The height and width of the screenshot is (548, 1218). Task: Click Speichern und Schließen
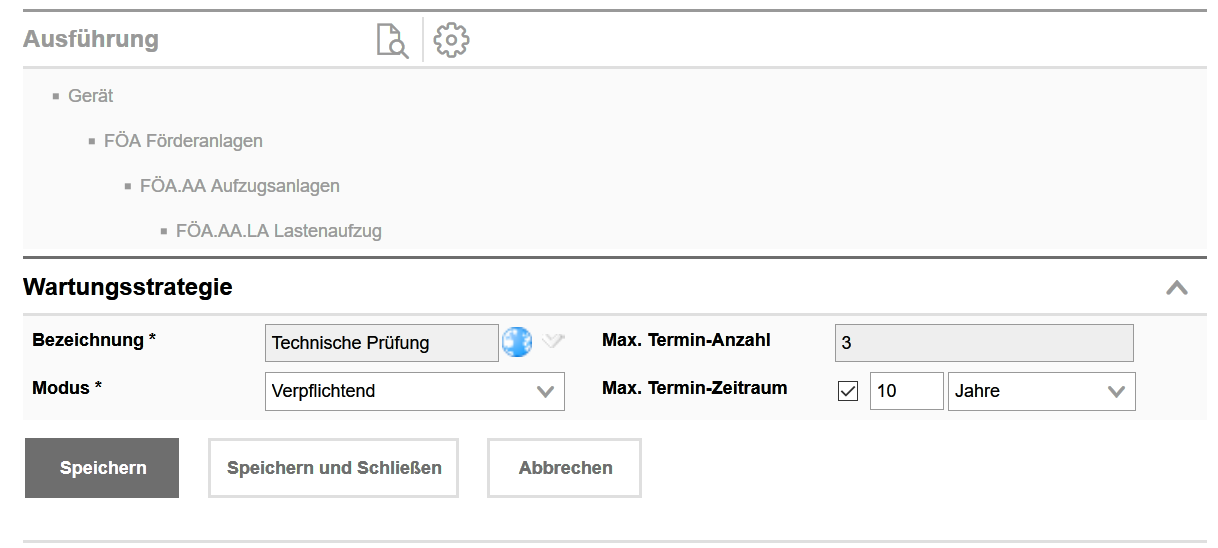click(334, 468)
